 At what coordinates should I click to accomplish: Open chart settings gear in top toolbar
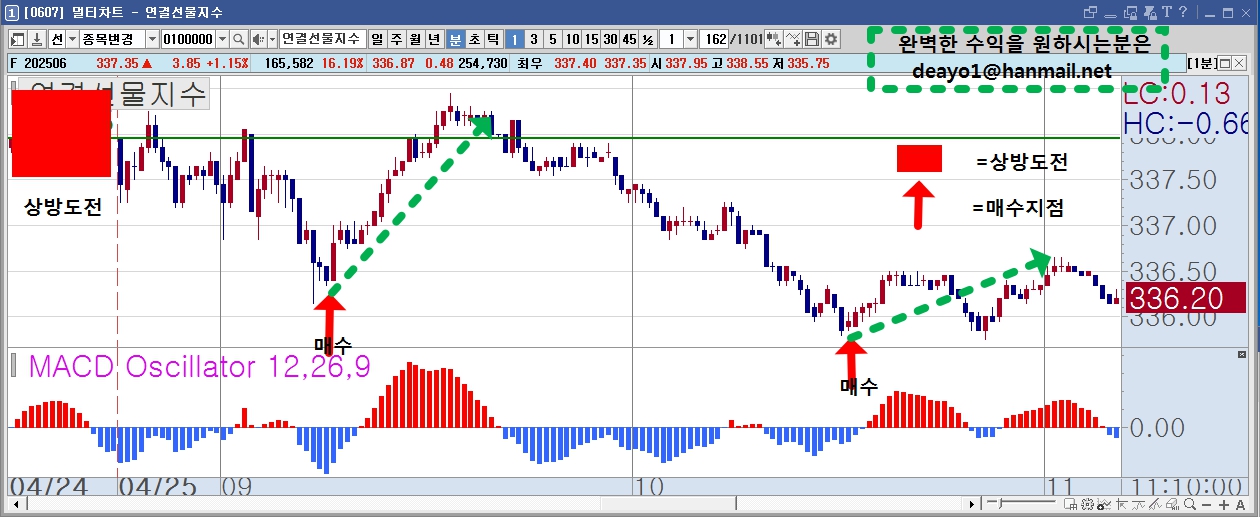click(x=831, y=39)
